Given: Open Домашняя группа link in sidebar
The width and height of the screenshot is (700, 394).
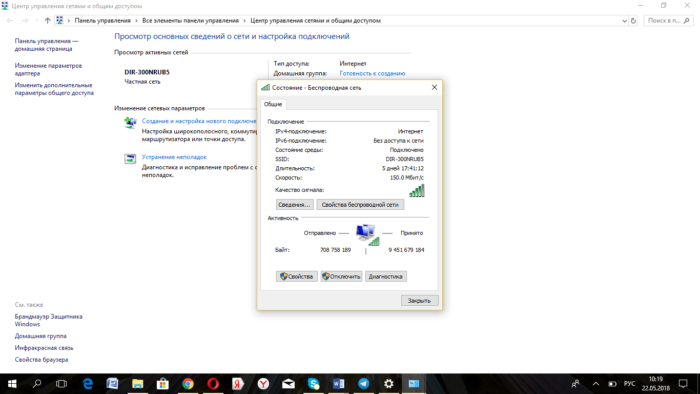Looking at the screenshot, I should (41, 336).
